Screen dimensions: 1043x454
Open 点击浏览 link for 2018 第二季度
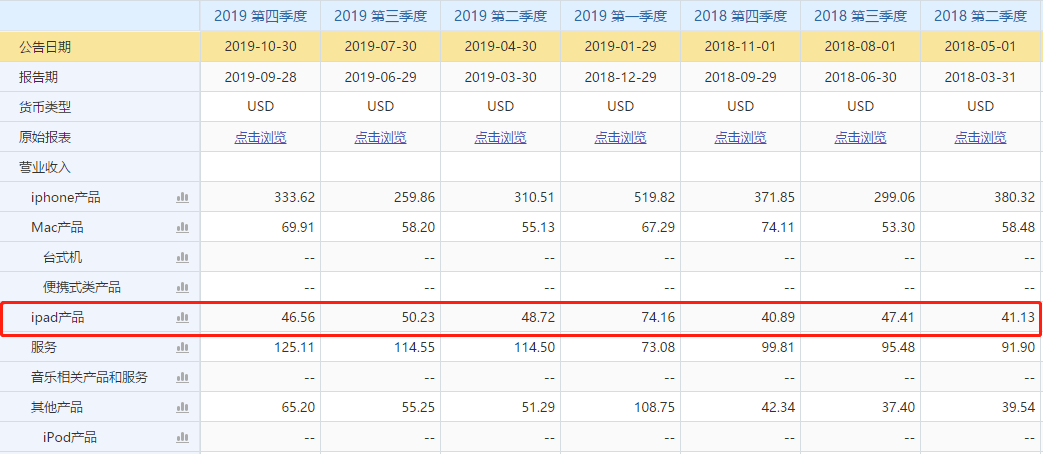coord(980,138)
